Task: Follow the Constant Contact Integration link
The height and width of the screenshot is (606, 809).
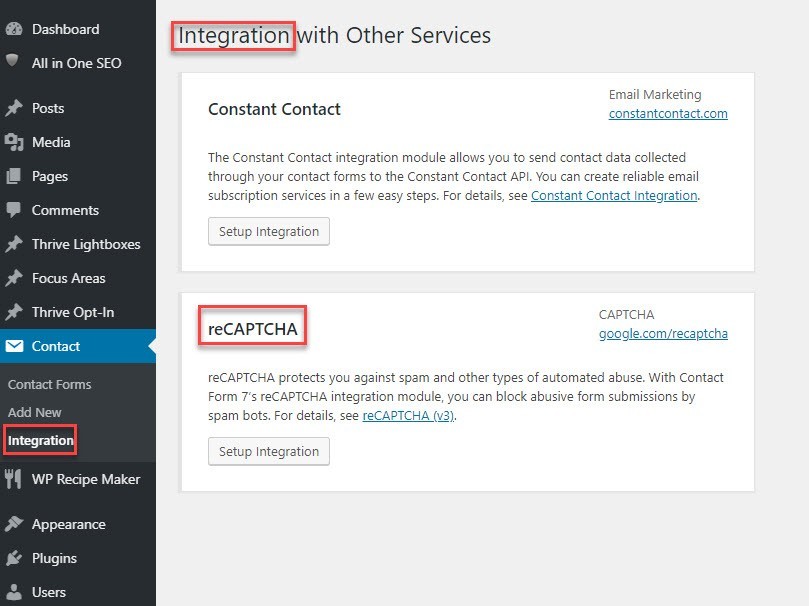Action: pos(614,196)
